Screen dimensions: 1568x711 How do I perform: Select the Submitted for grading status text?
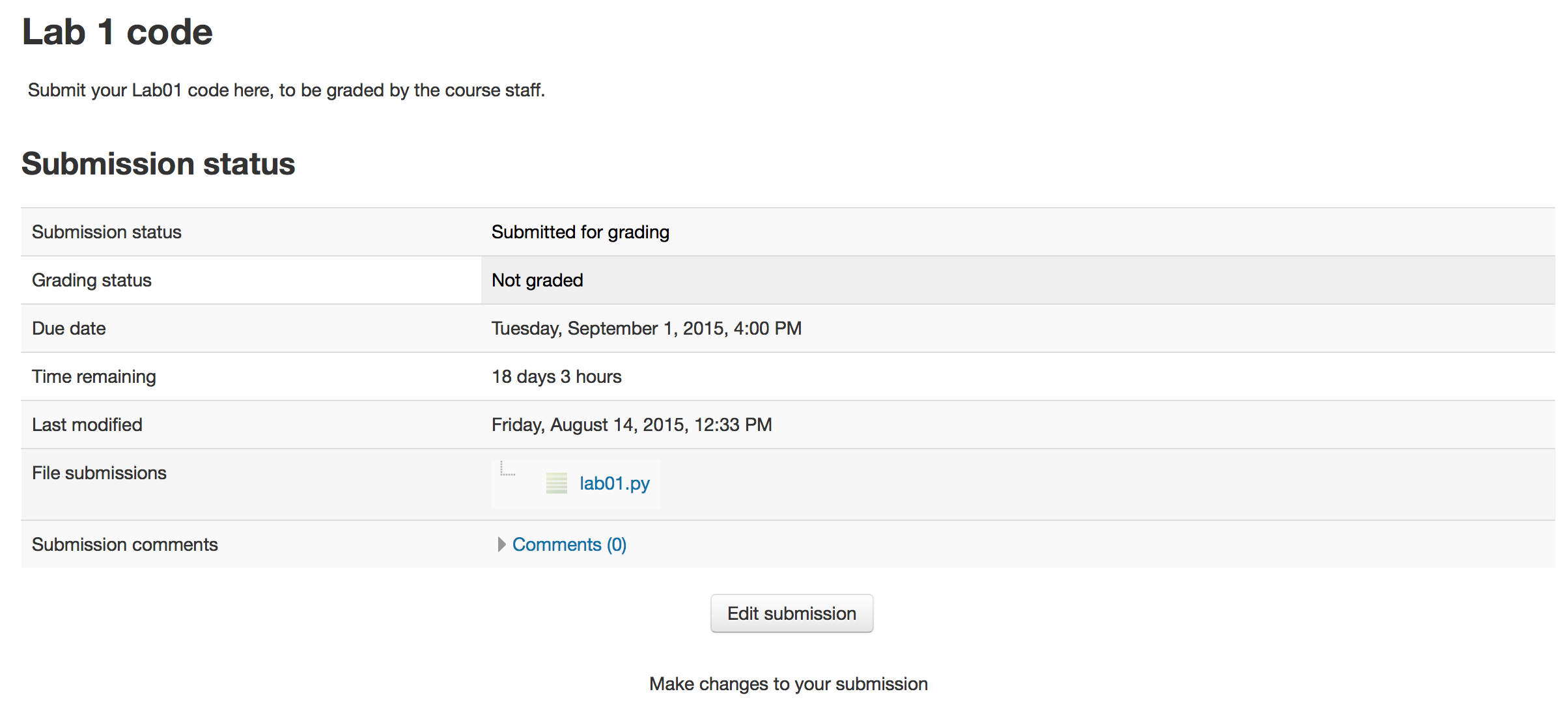point(580,232)
